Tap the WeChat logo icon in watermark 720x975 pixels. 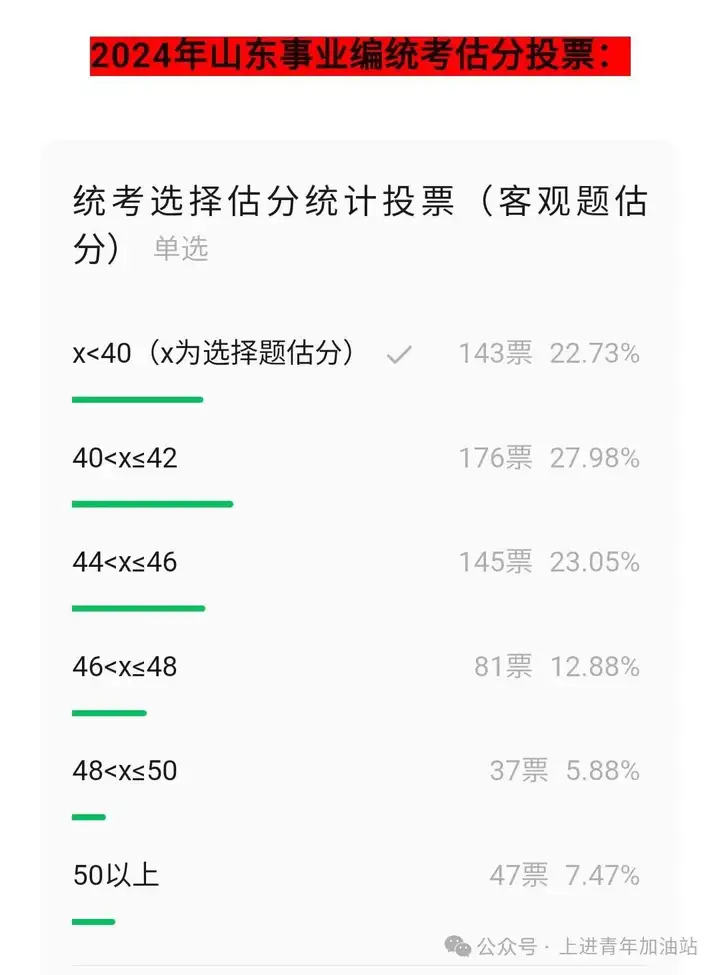click(458, 946)
